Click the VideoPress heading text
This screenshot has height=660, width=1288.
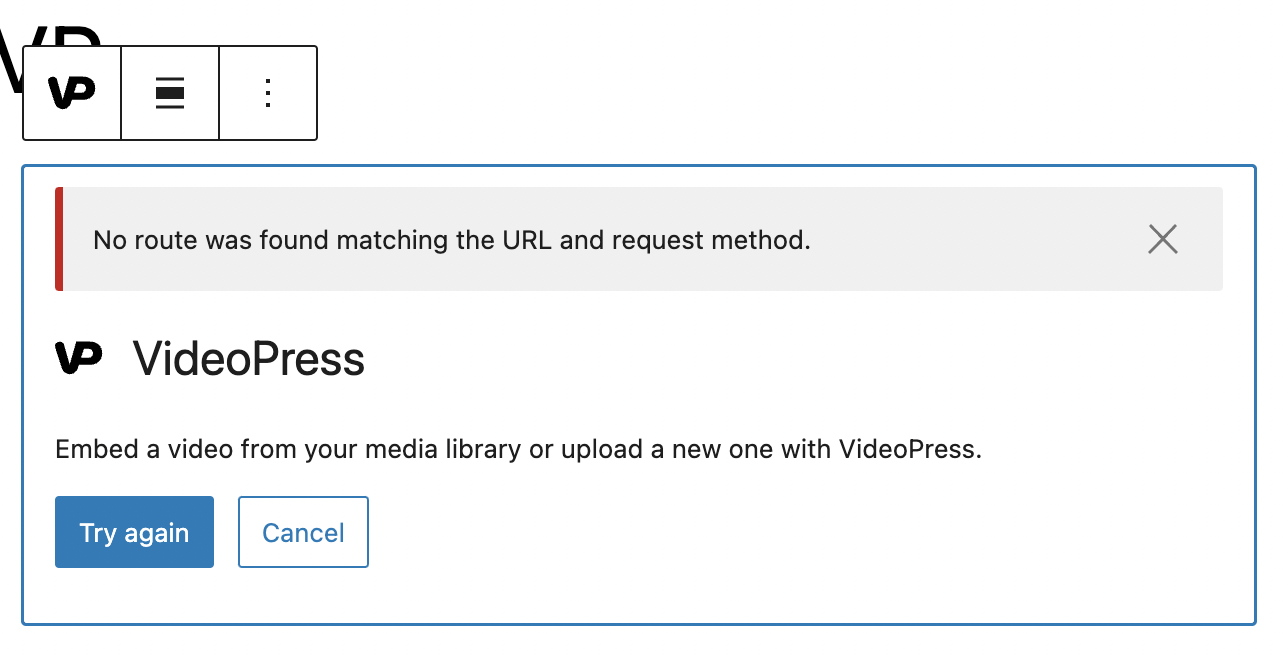coord(248,358)
